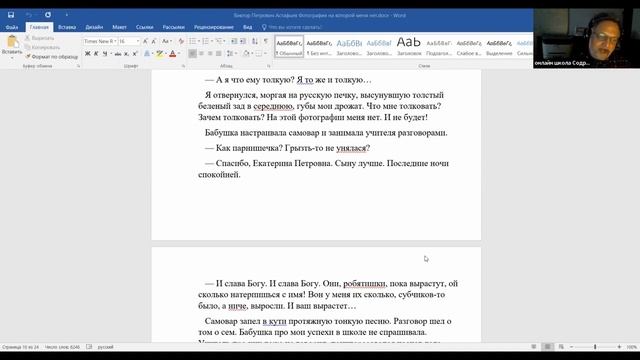Switch to the Главная ribbon tab
Screen dimensions: 640x360
(39, 27)
